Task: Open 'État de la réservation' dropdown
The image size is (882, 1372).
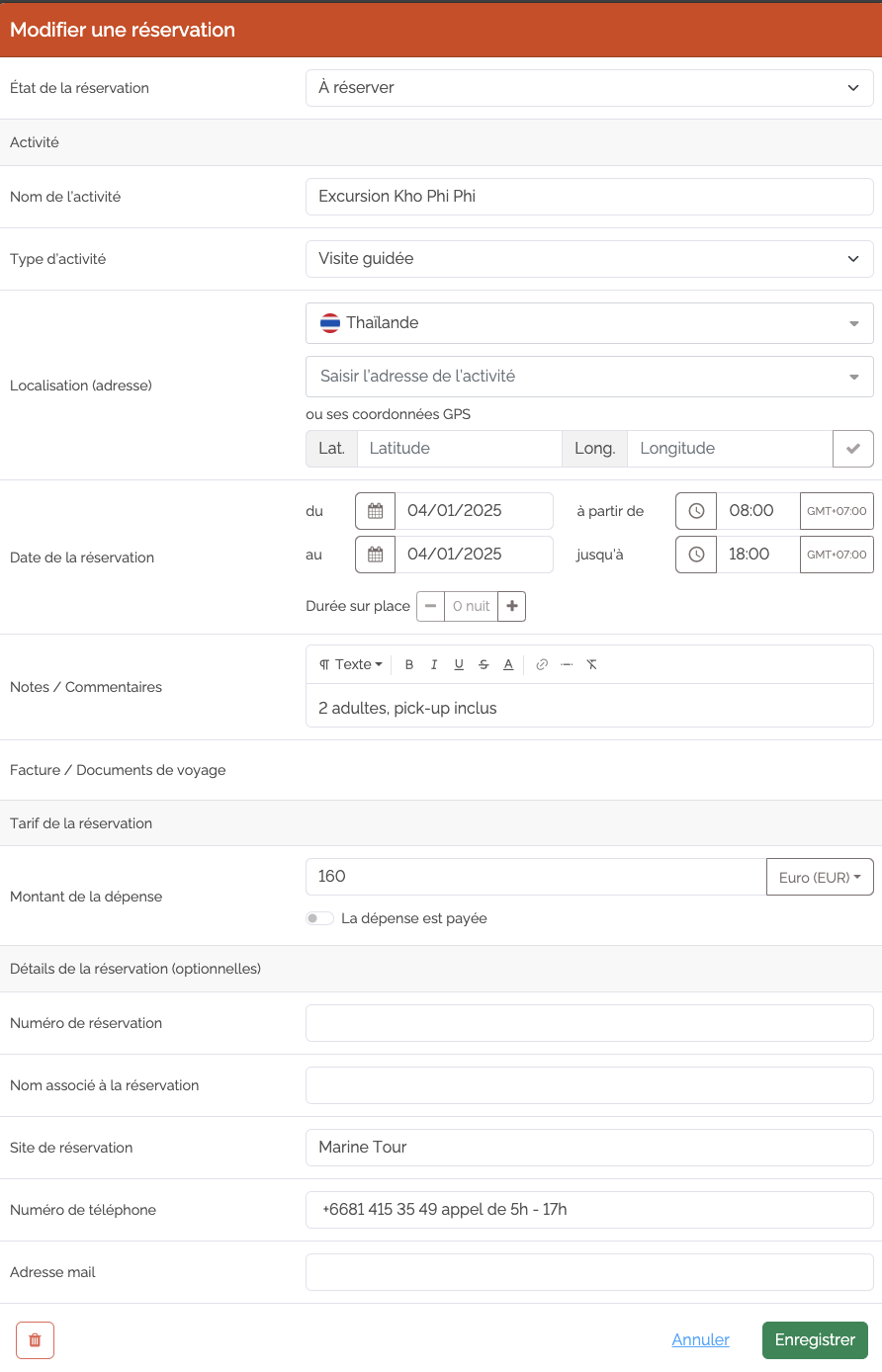Action: pyautogui.click(x=589, y=88)
